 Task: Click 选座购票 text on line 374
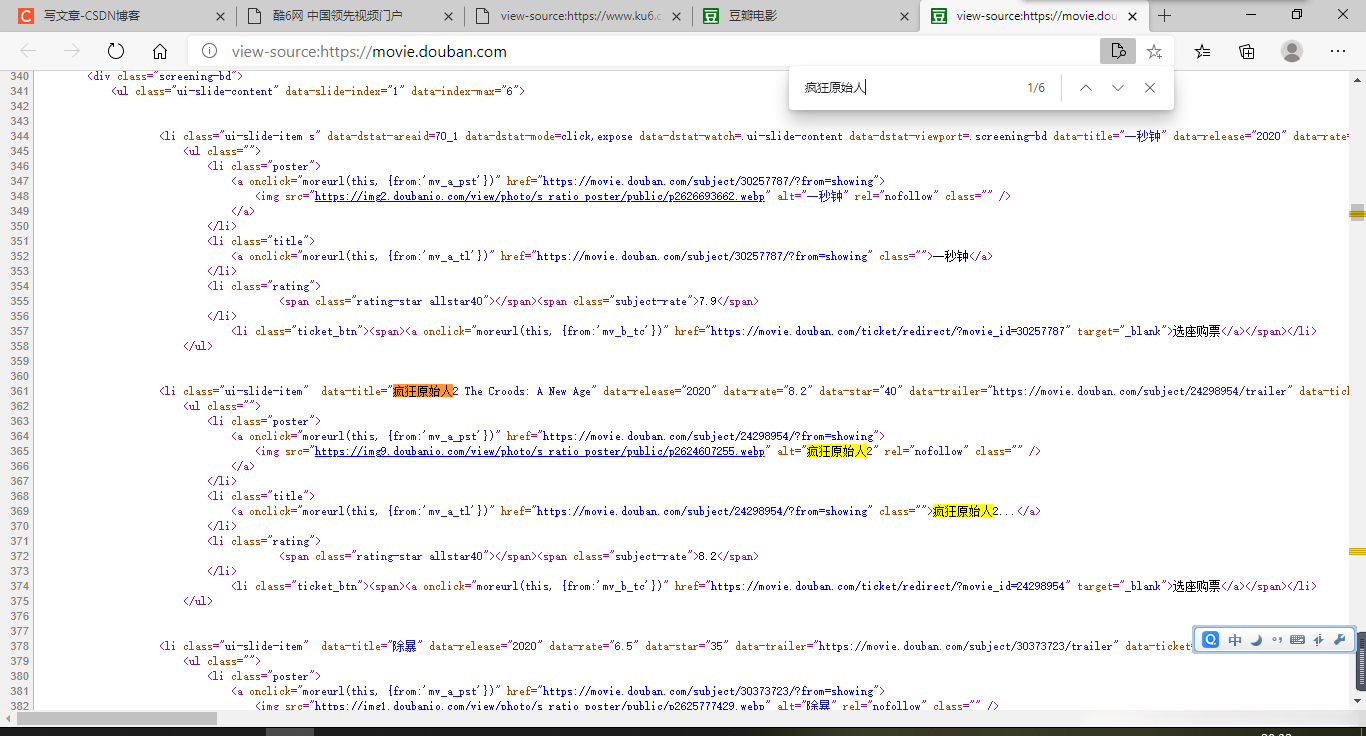[x=1196, y=586]
